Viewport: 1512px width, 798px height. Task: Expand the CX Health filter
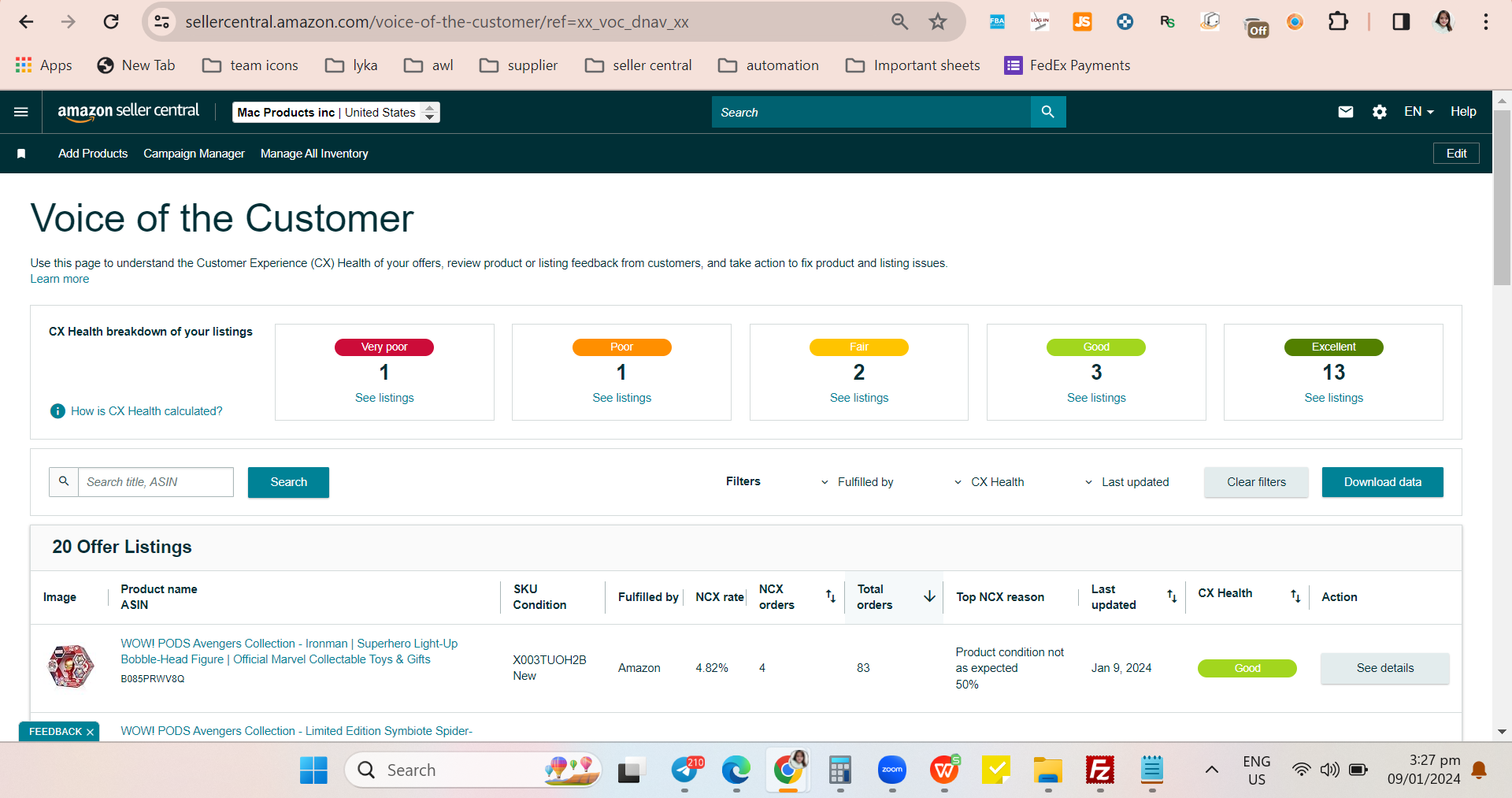tap(989, 482)
